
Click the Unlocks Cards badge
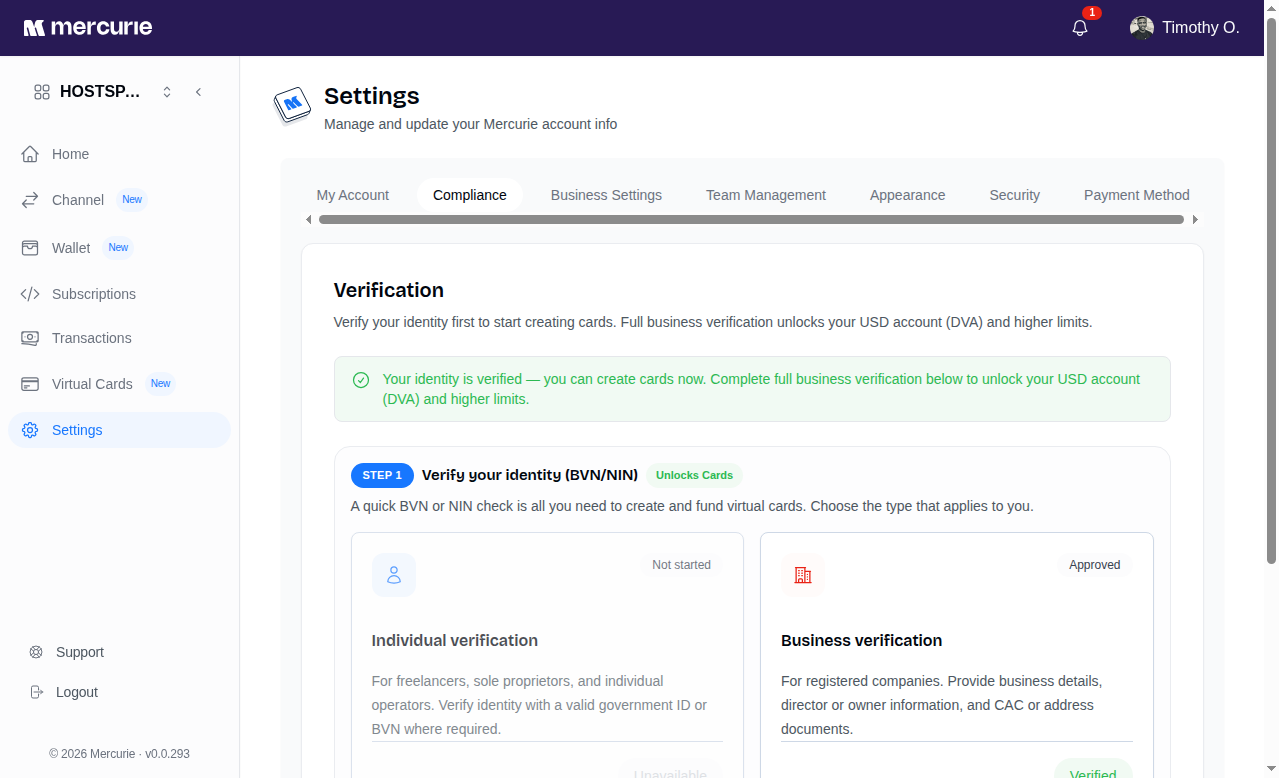point(694,475)
